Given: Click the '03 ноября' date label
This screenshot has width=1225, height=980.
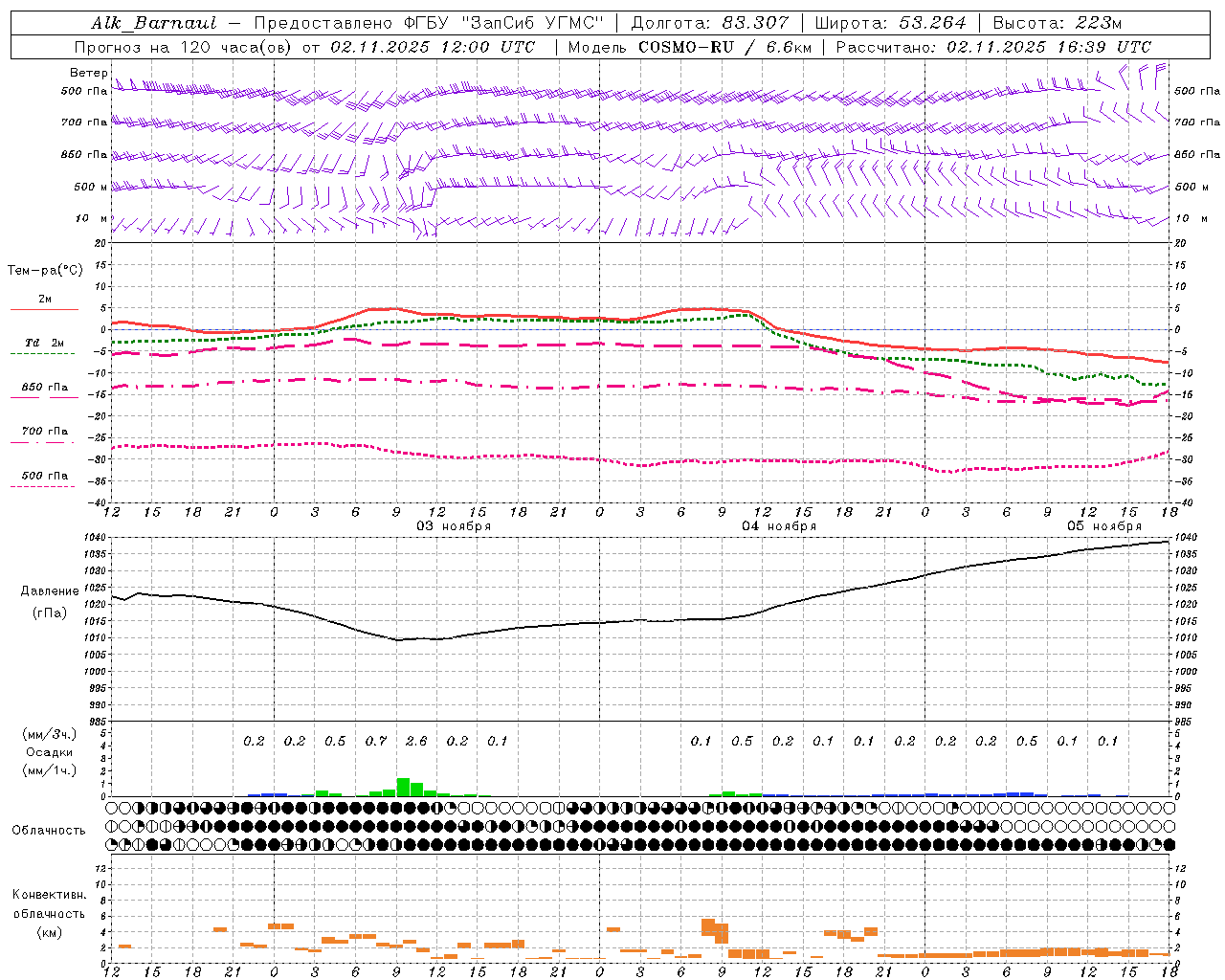Looking at the screenshot, I should tap(453, 526).
